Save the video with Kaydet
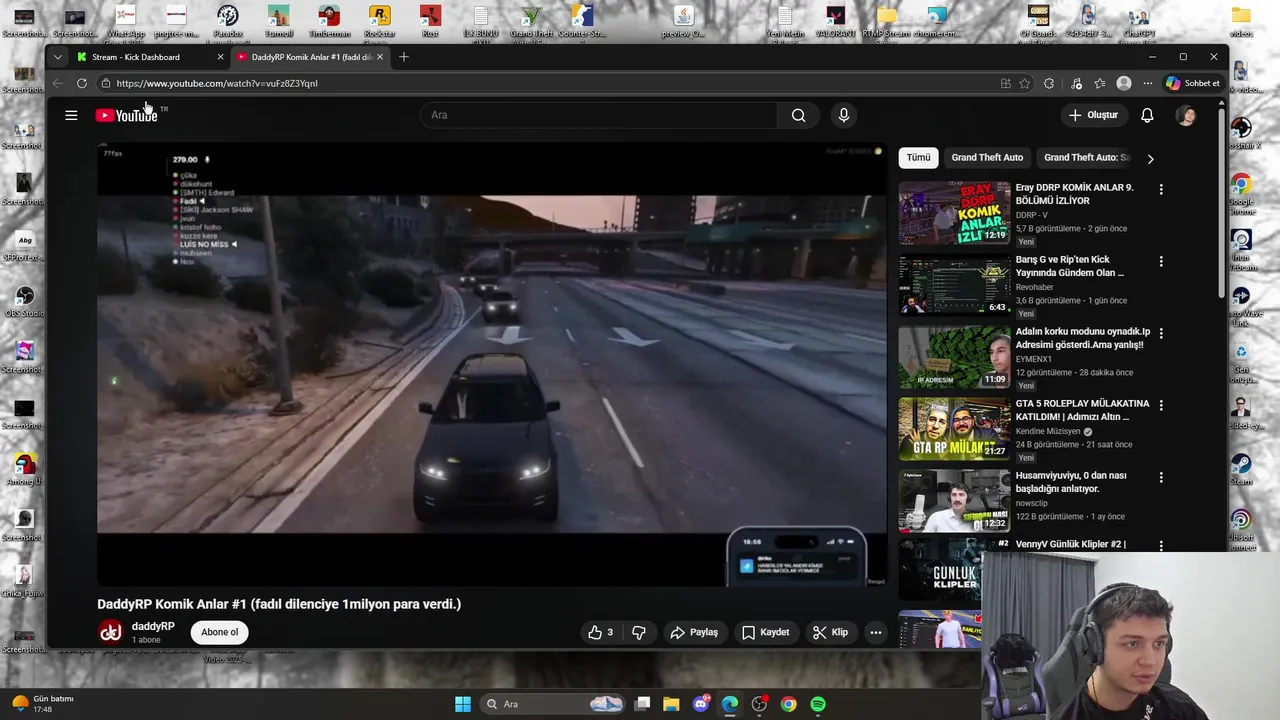This screenshot has width=1280, height=720. click(765, 632)
